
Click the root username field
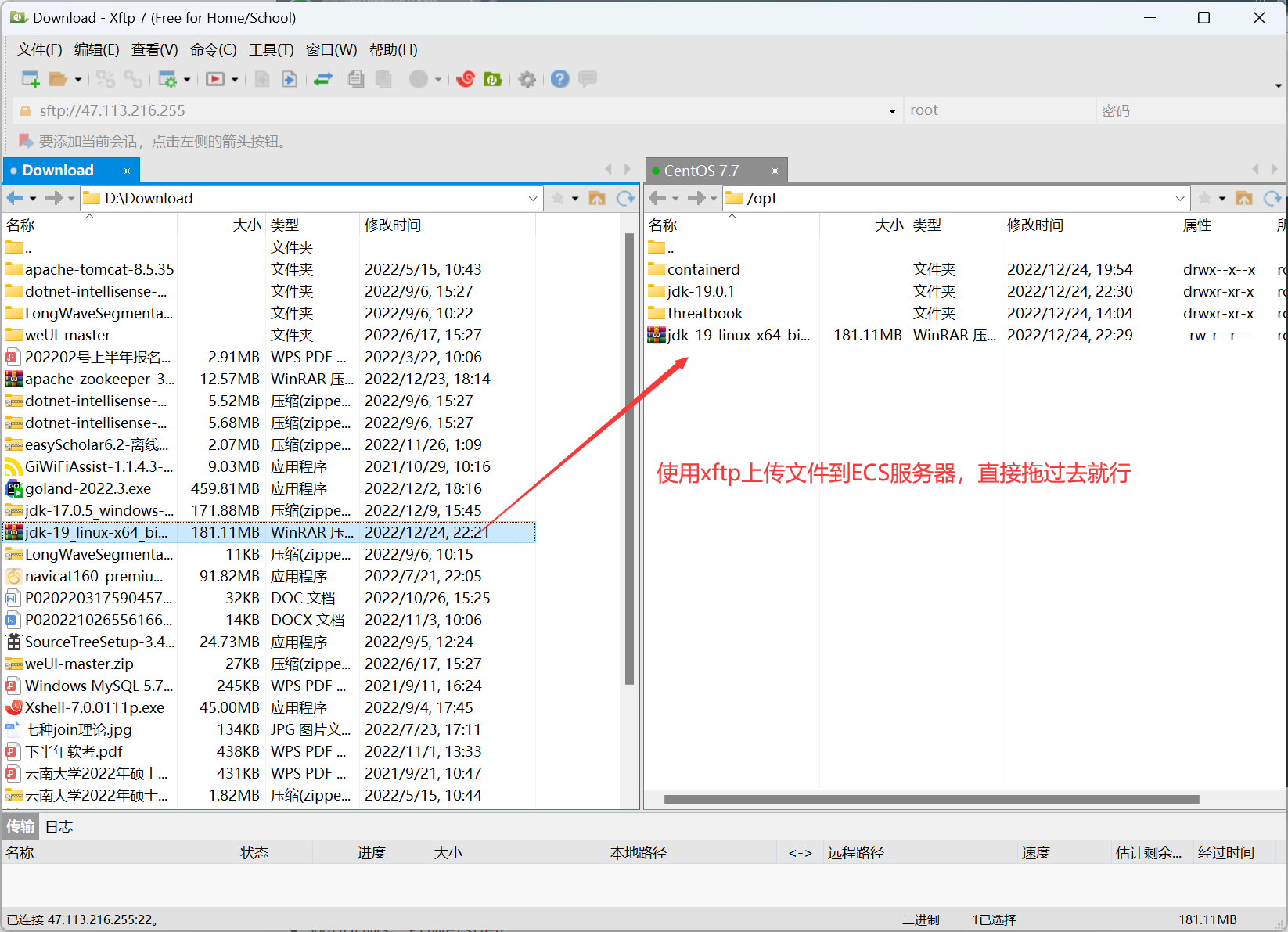(999, 111)
